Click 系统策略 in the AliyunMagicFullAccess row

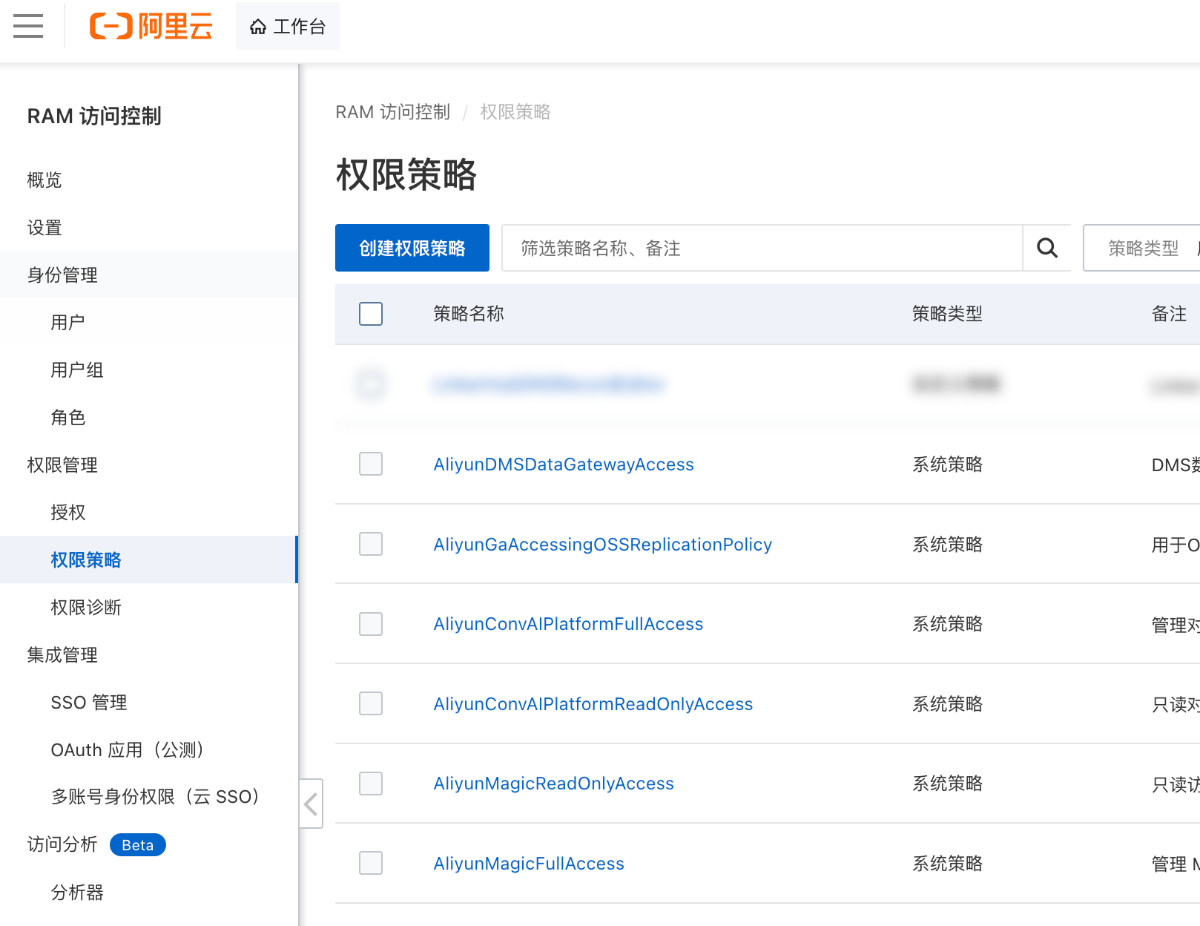(947, 863)
